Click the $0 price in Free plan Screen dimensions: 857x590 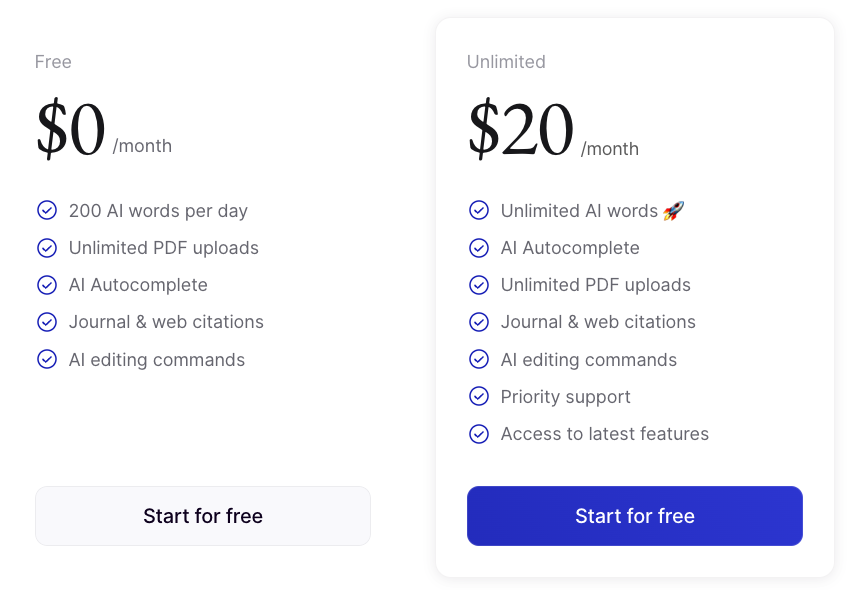(71, 130)
